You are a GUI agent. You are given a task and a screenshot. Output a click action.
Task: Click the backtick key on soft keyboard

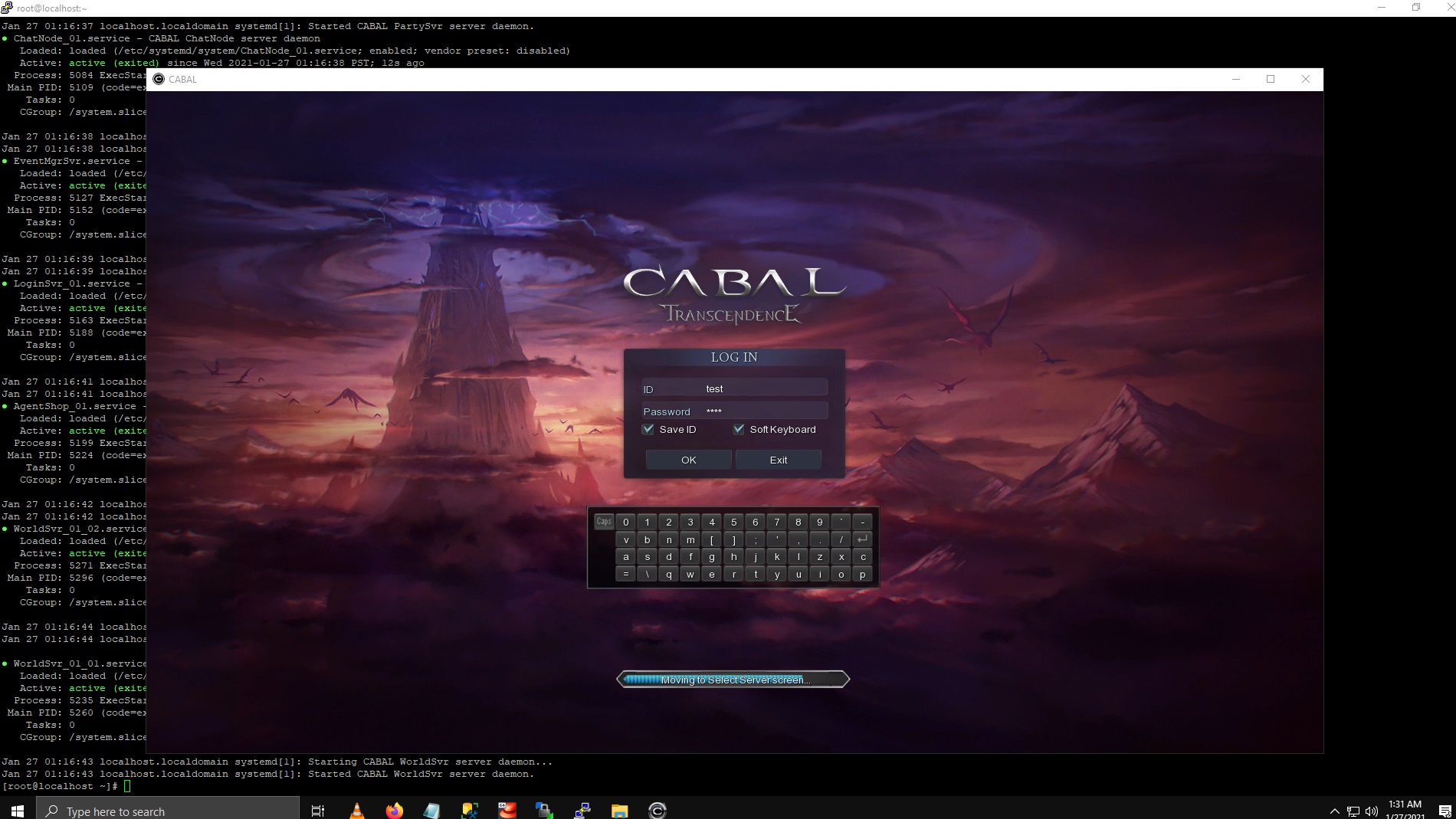841,522
